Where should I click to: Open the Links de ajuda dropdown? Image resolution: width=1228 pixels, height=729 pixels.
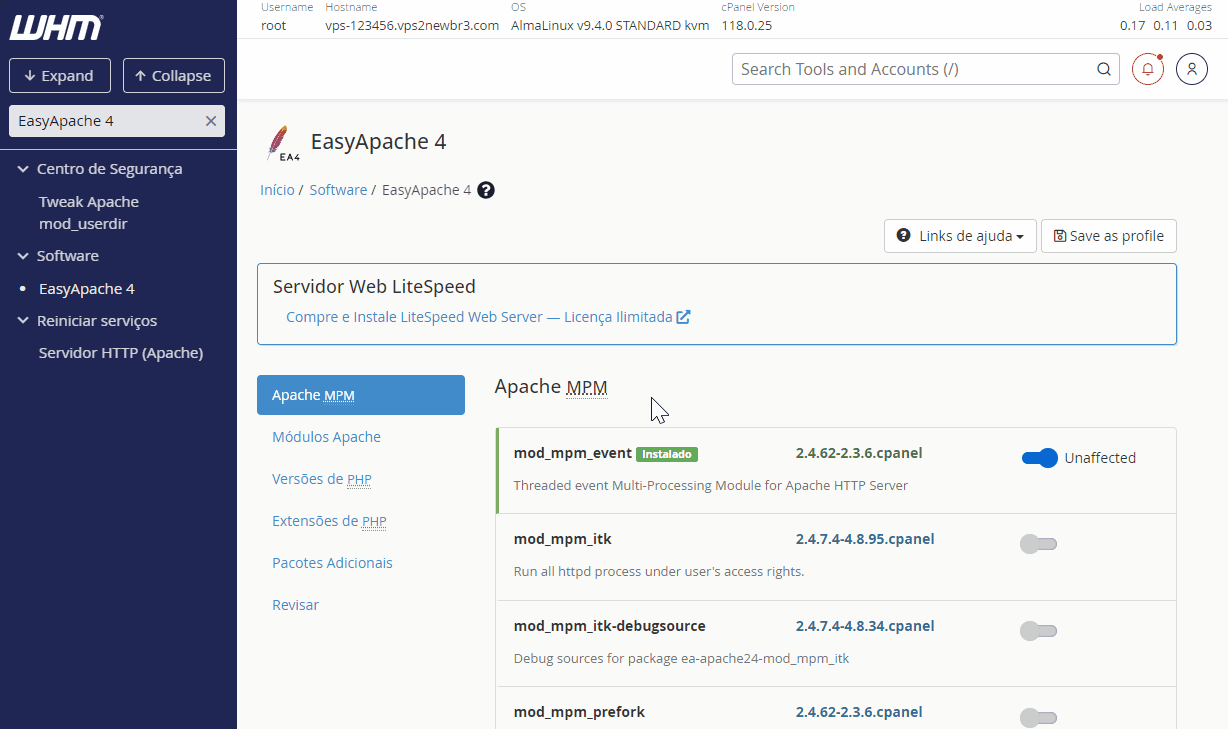coord(960,236)
